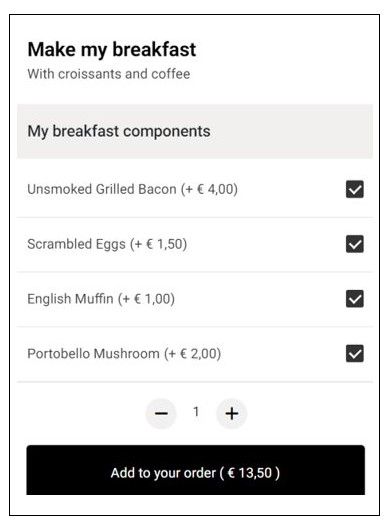Click the € 13,50 total in the order button

[x=250, y=473]
